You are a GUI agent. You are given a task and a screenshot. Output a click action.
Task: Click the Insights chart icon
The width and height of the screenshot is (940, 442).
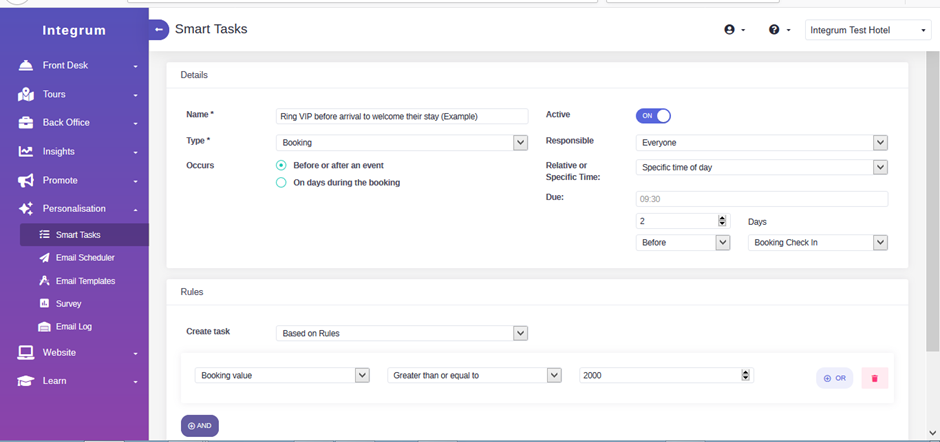tap(26, 152)
